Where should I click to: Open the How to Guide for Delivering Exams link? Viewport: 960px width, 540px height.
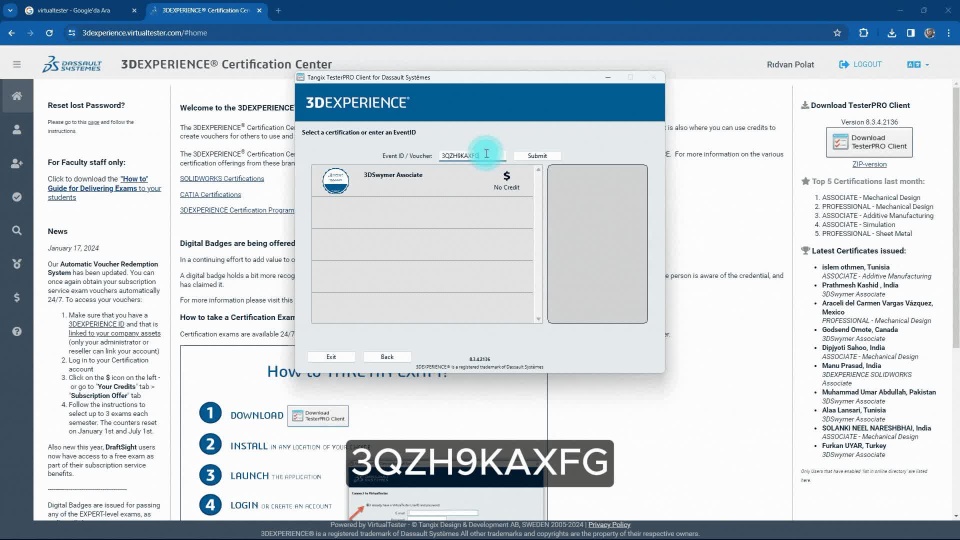104,188
